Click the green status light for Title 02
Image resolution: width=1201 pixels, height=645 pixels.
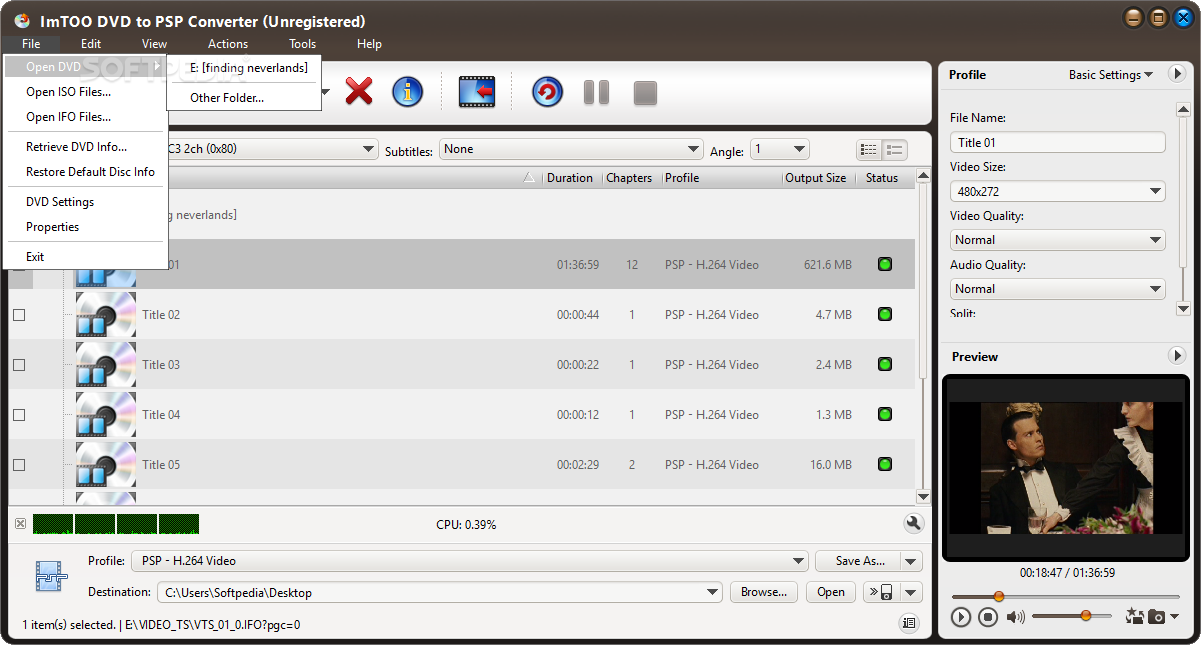coord(884,314)
